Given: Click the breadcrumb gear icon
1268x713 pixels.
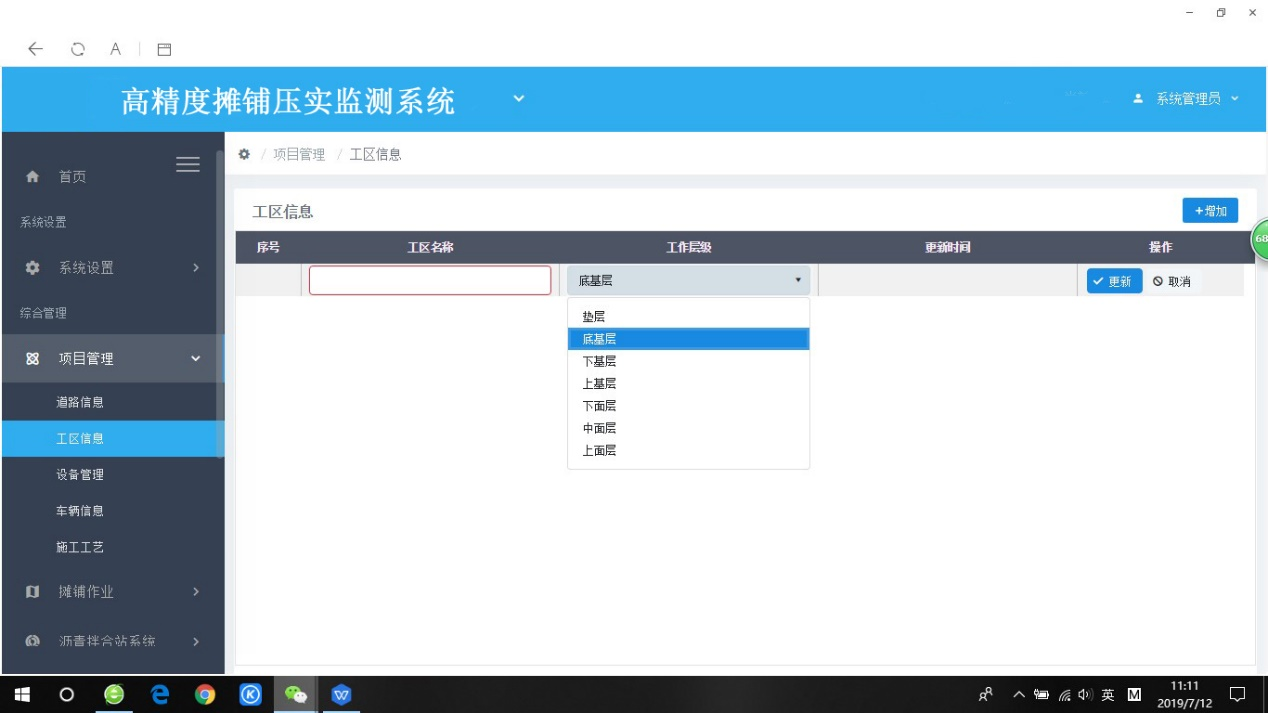Looking at the screenshot, I should tap(244, 154).
